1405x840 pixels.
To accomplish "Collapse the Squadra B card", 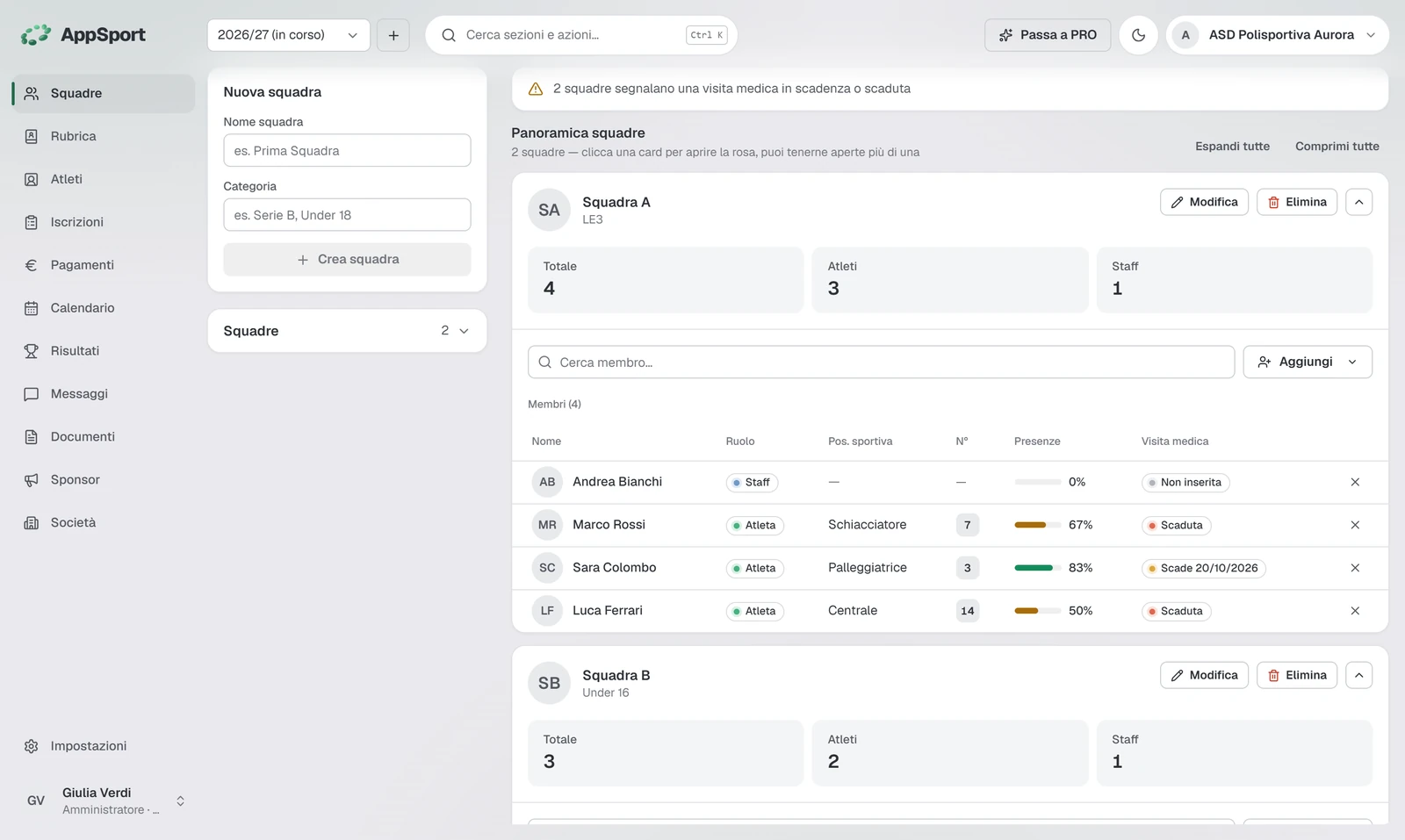I will (1358, 675).
